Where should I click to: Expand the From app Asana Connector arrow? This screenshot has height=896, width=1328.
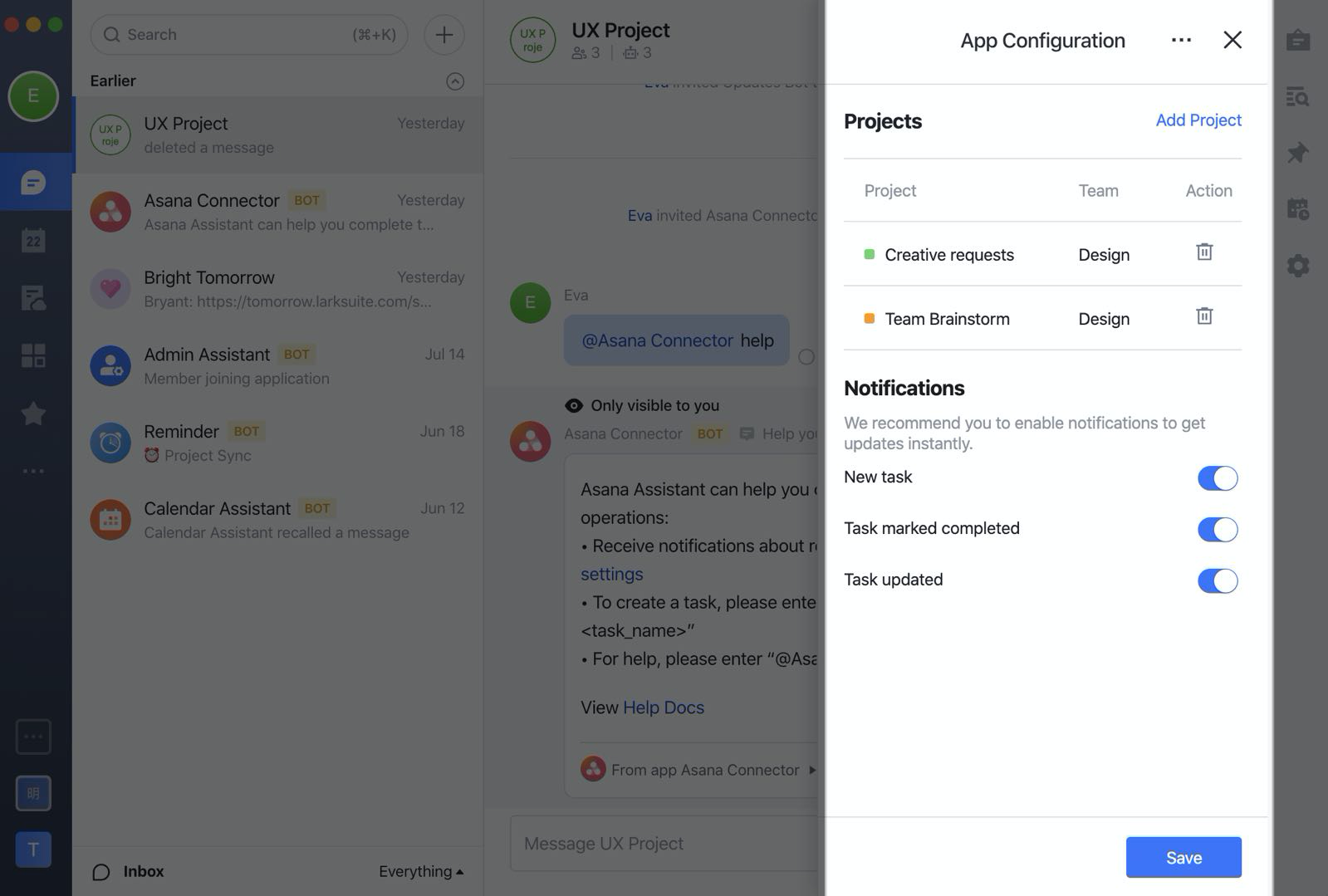812,770
